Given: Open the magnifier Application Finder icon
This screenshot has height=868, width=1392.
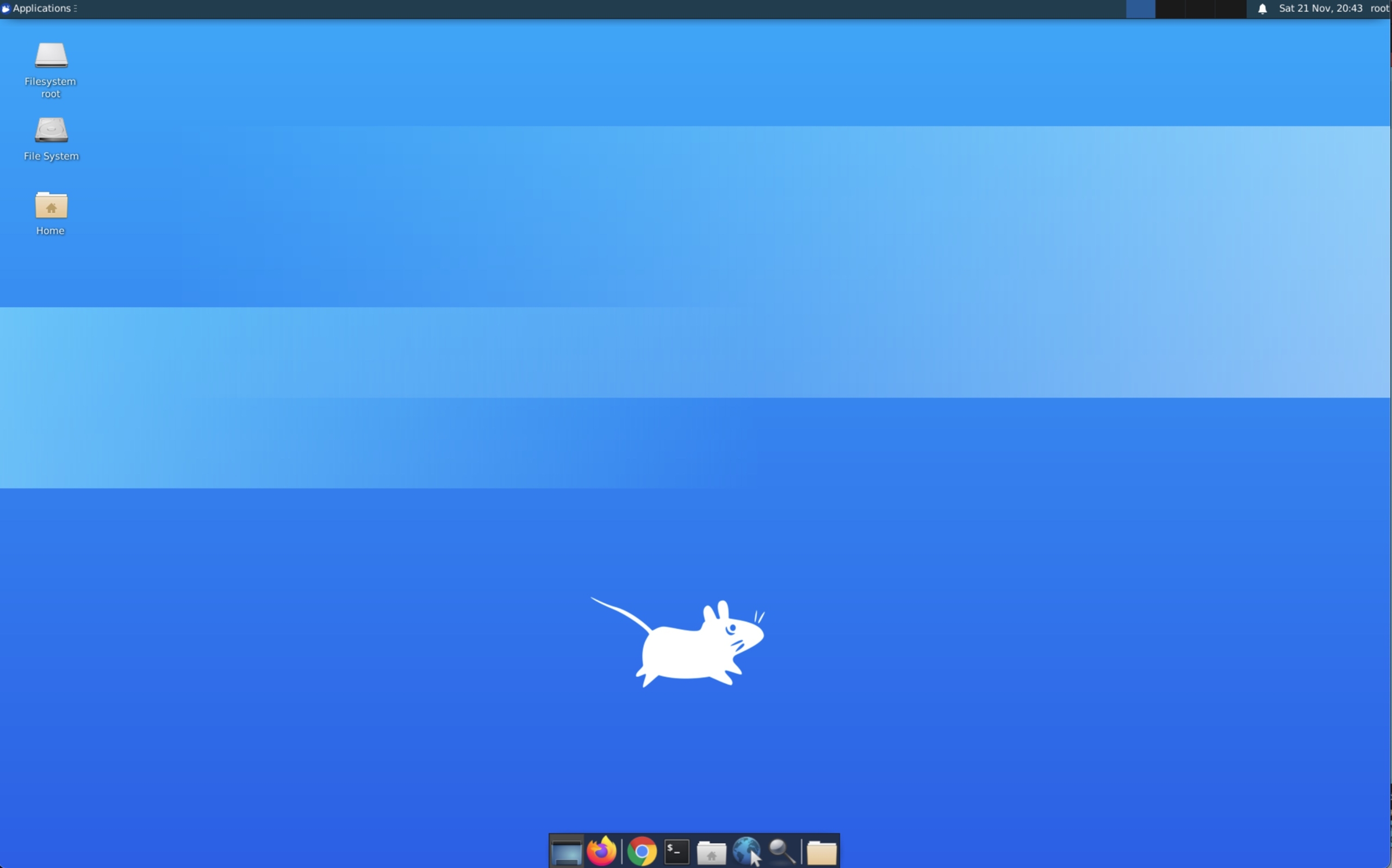Looking at the screenshot, I should pyautogui.click(x=782, y=851).
